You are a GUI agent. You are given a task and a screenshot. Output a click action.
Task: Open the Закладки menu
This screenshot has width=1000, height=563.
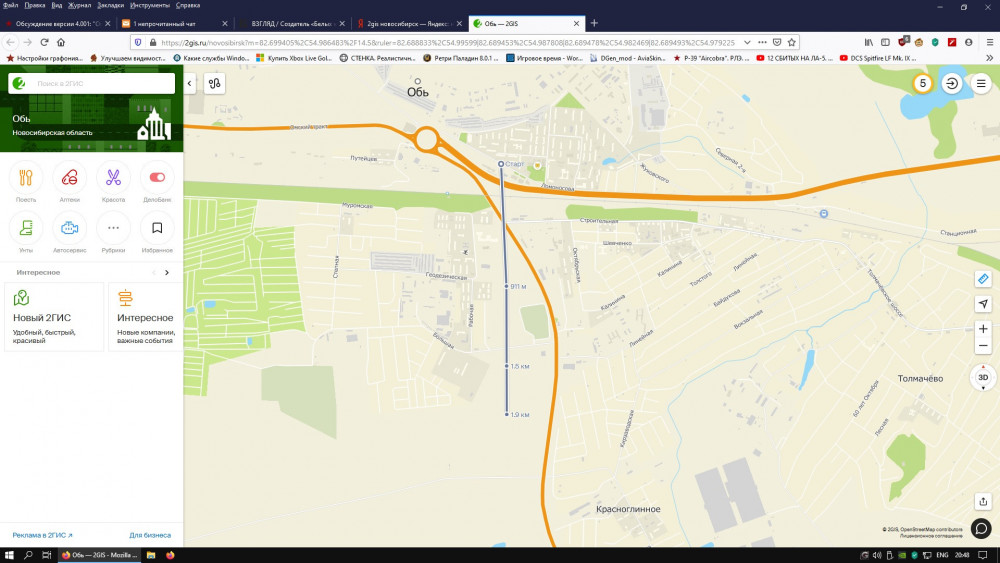point(110,5)
